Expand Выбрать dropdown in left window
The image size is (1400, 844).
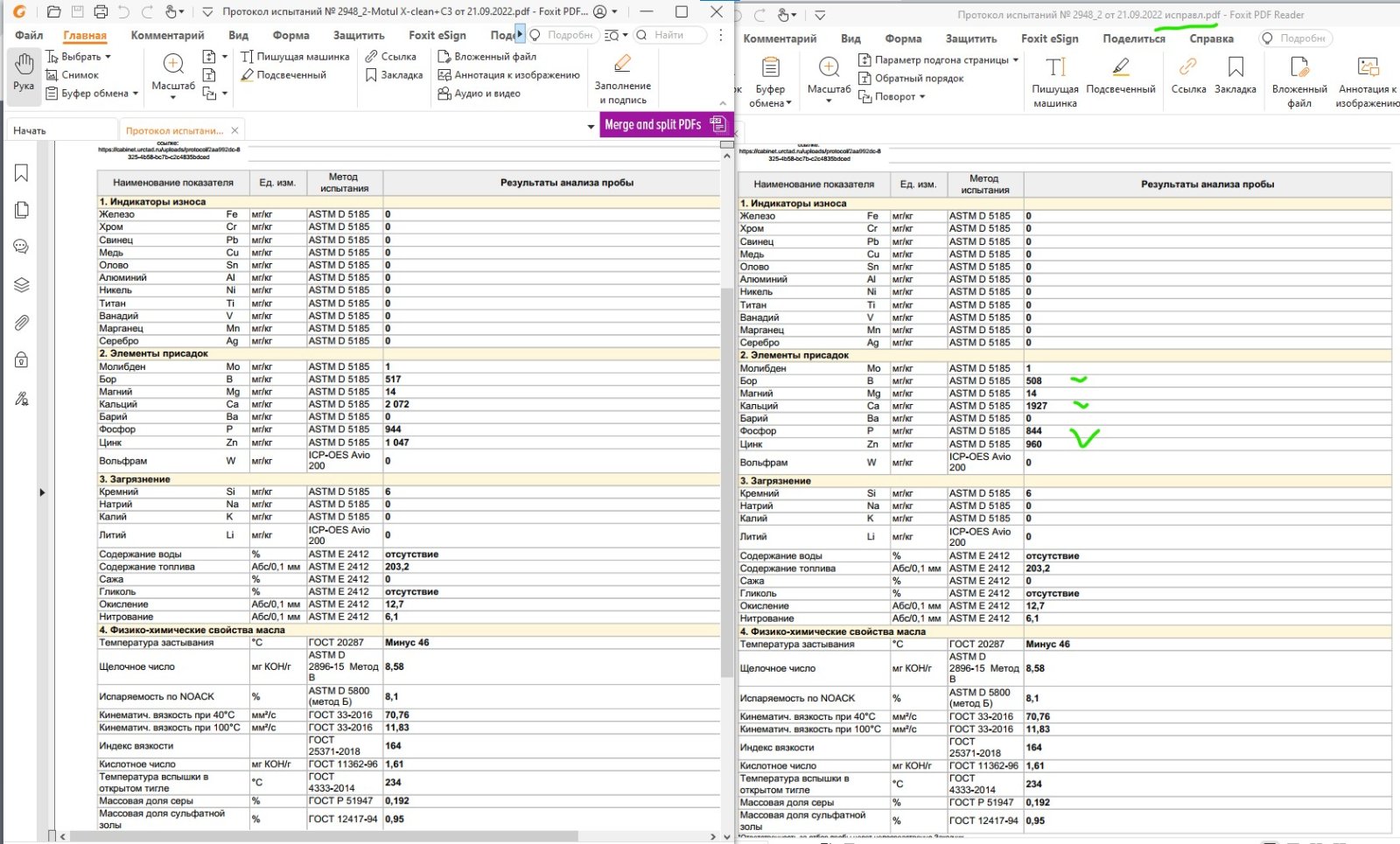point(108,57)
